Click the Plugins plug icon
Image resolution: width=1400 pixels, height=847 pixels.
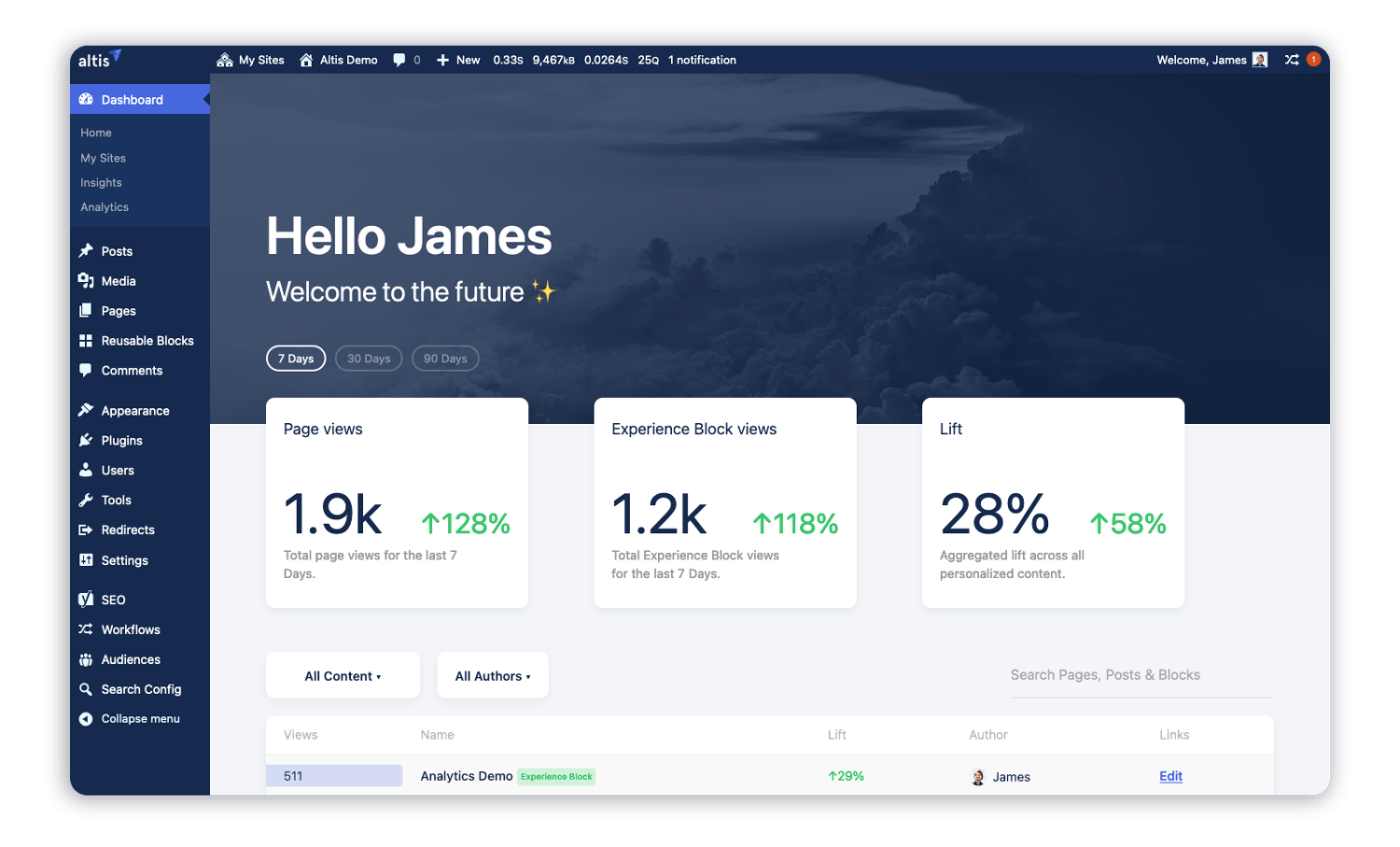pos(86,440)
